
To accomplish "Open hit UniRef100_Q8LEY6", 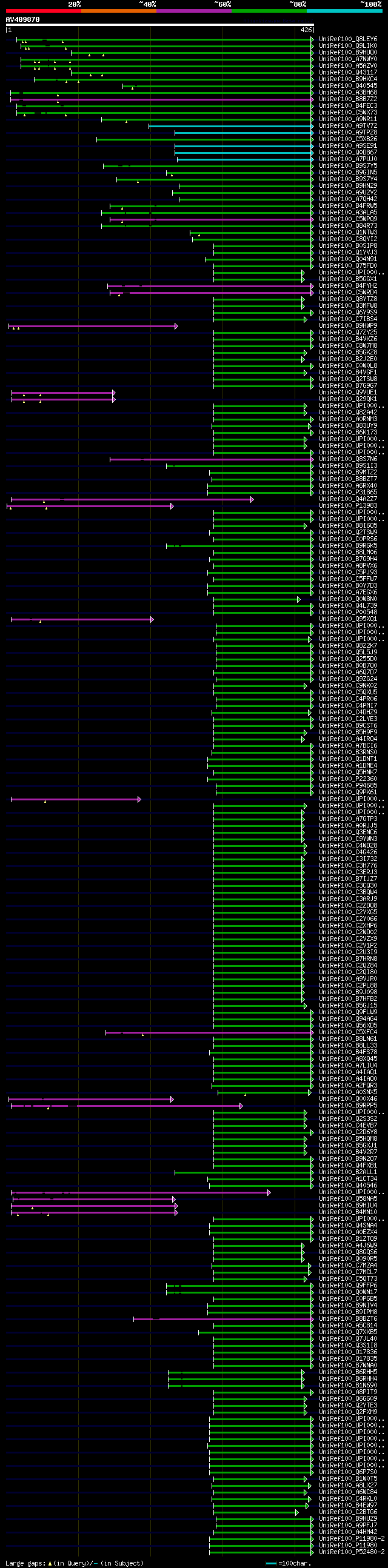I will (348, 39).
